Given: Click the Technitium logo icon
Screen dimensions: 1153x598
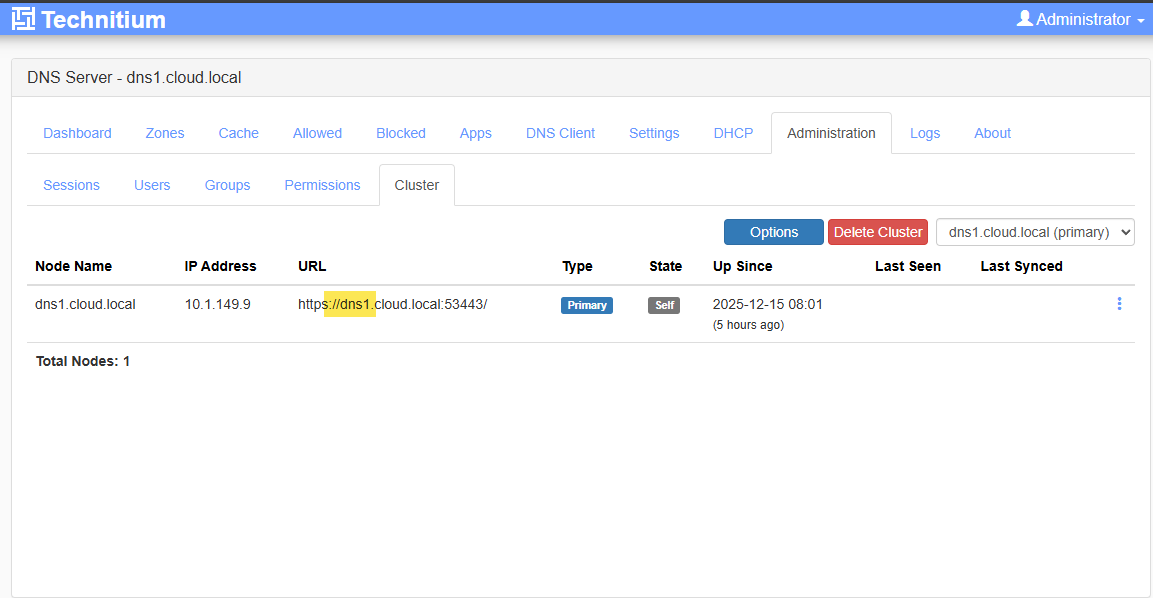Looking at the screenshot, I should [x=23, y=18].
